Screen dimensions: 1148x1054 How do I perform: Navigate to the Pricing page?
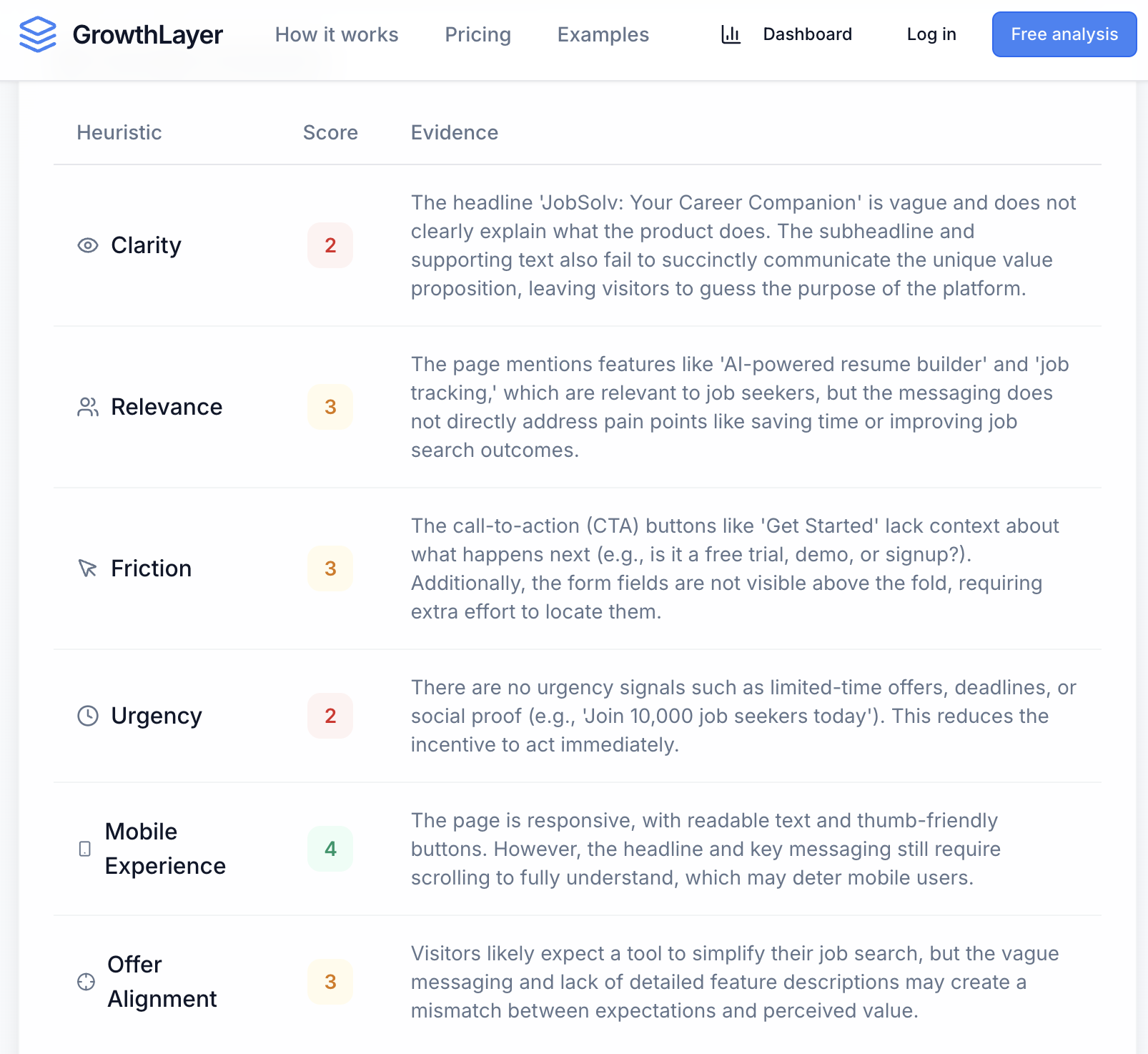click(x=477, y=34)
